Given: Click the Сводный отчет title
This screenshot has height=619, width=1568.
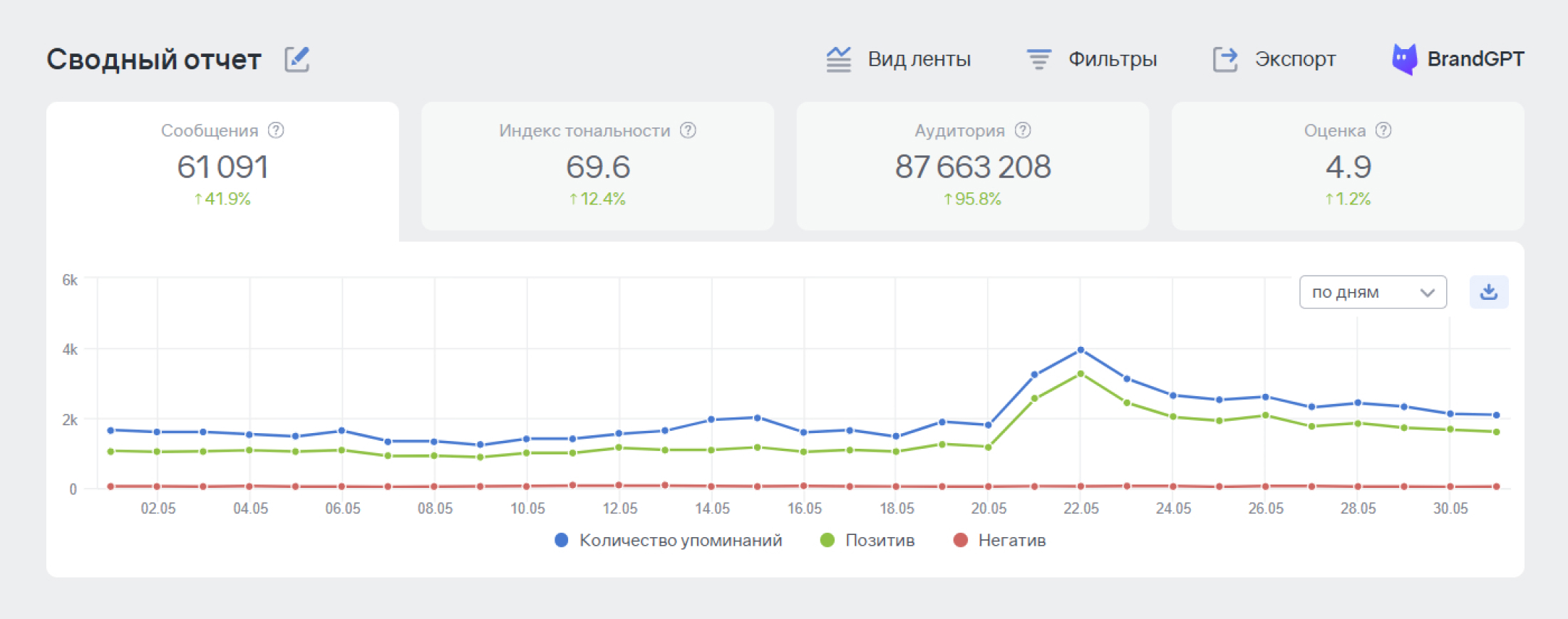Looking at the screenshot, I should pyautogui.click(x=154, y=59).
